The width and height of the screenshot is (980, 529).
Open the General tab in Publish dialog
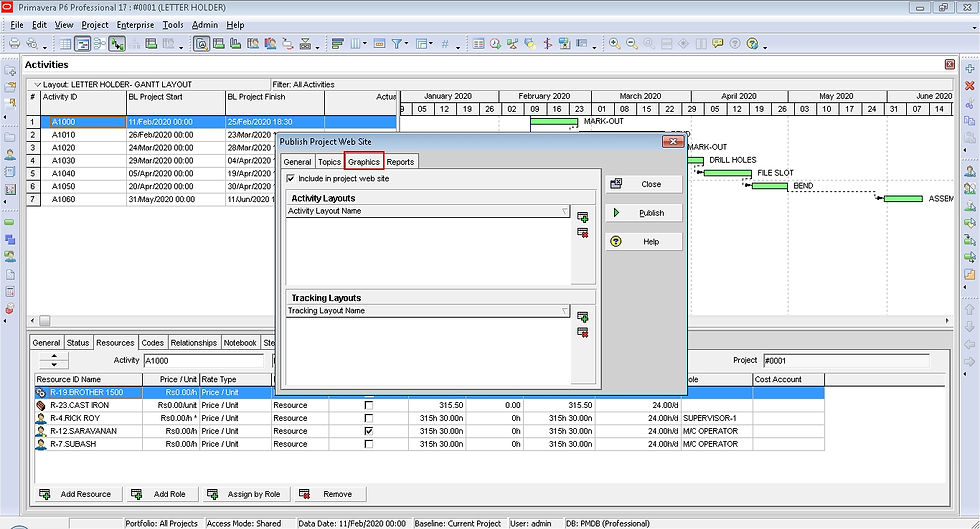(x=298, y=162)
